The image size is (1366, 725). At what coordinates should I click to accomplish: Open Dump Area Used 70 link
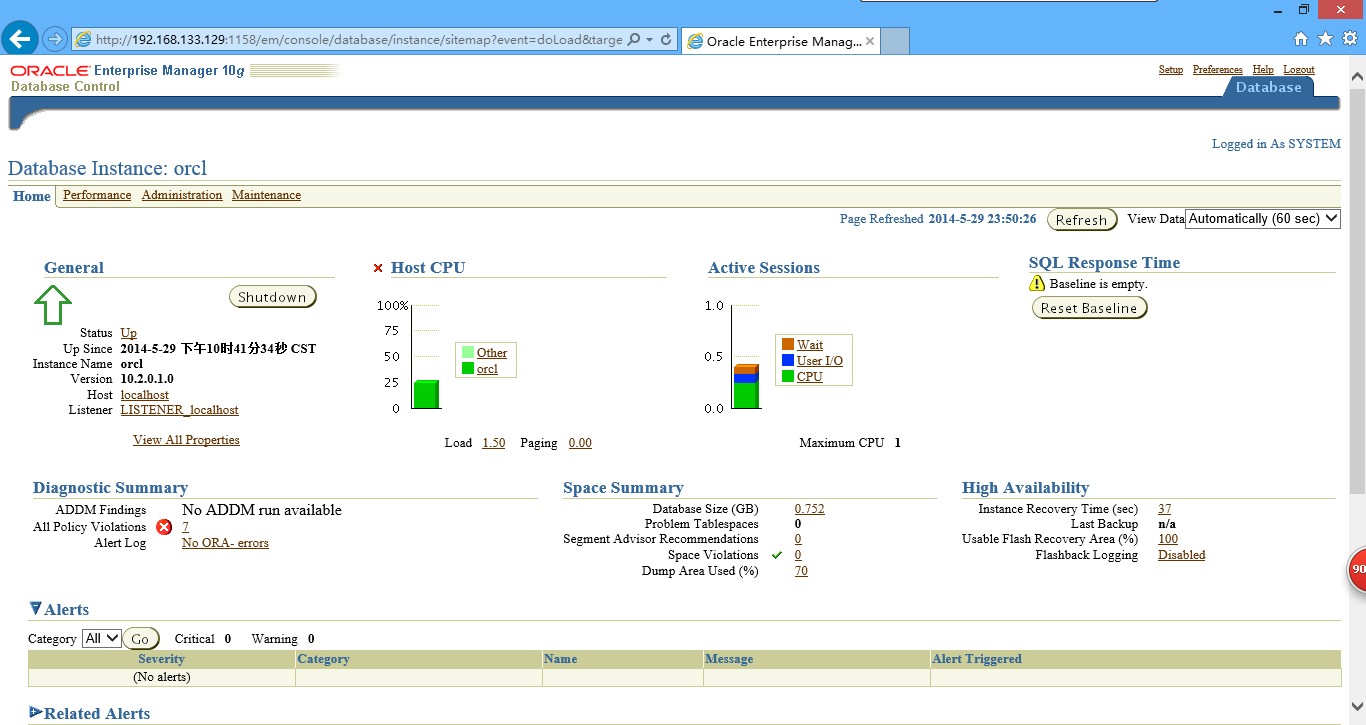801,571
